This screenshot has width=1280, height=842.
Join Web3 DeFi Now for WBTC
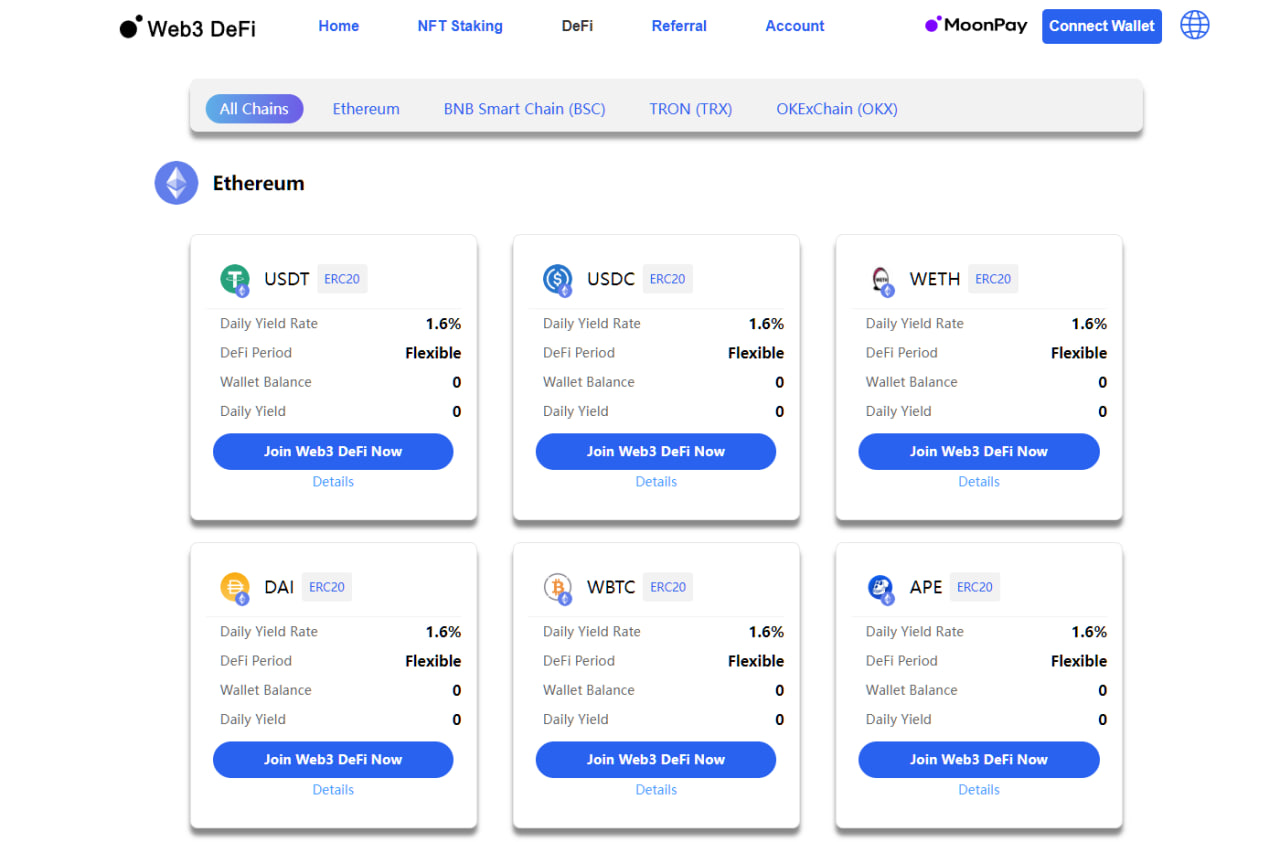click(656, 759)
